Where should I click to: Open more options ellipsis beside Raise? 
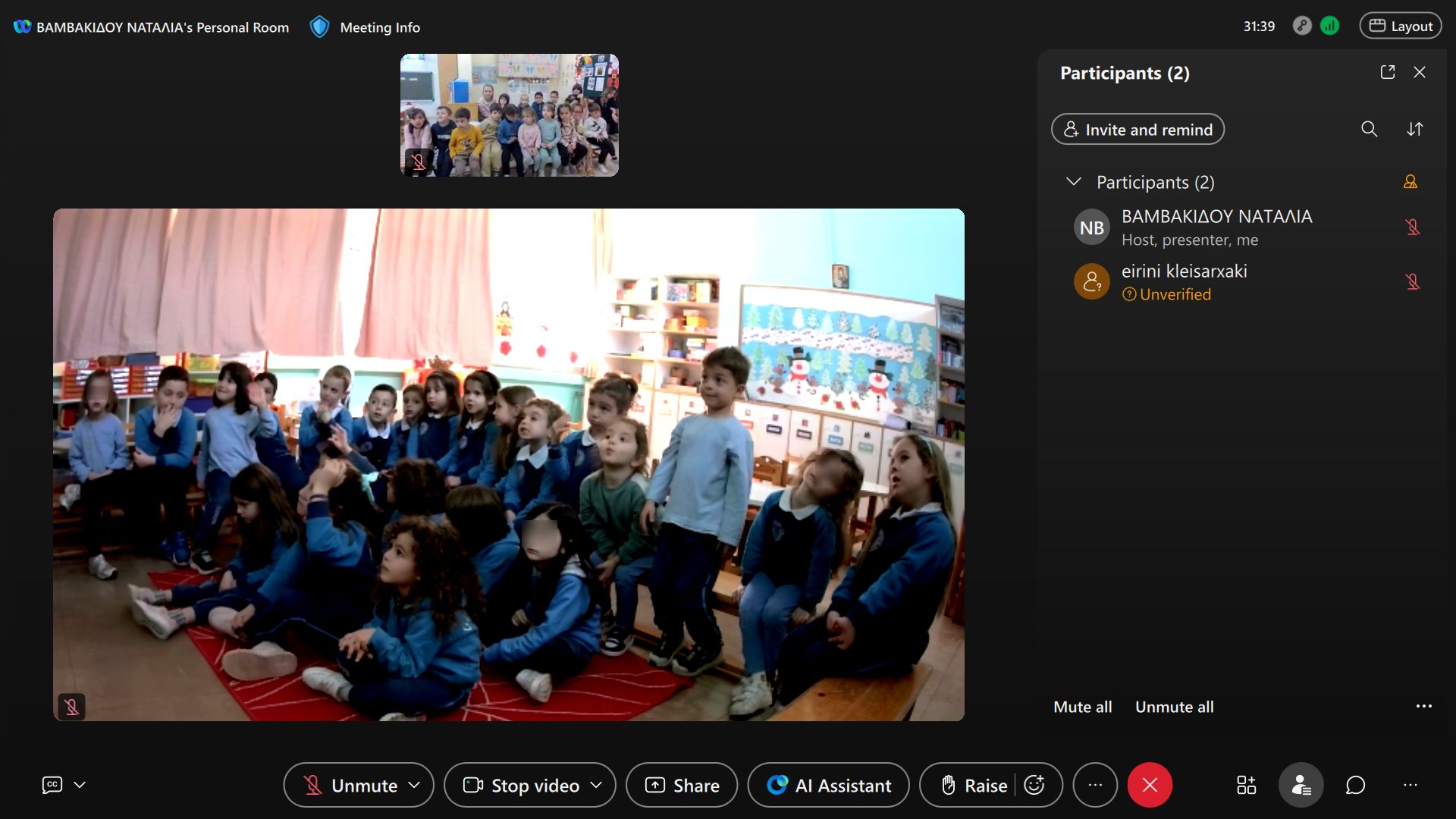coord(1095,785)
